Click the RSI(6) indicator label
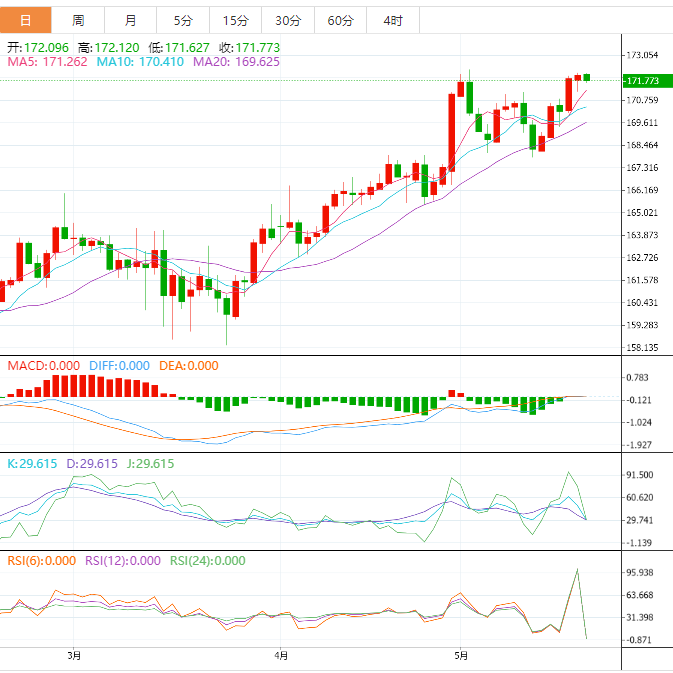This screenshot has width=673, height=673. coord(39,561)
